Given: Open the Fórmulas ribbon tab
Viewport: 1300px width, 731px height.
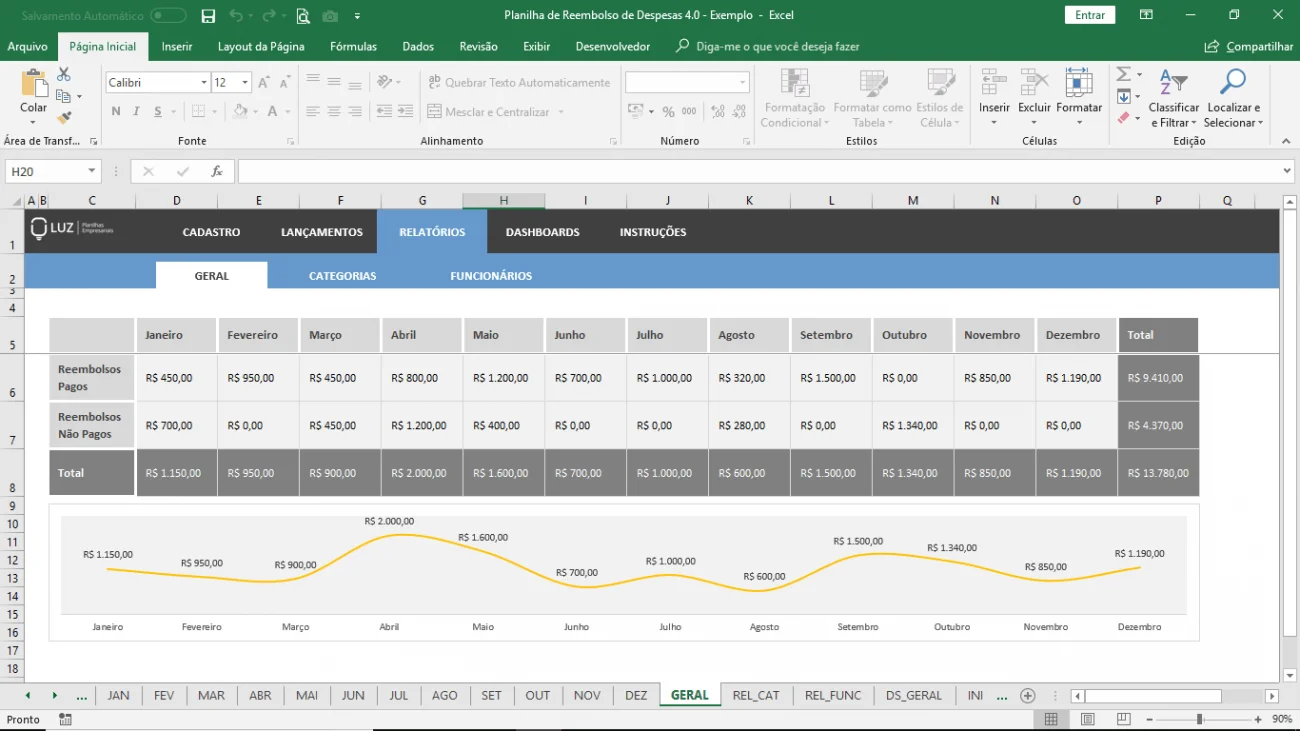Looking at the screenshot, I should [x=353, y=47].
